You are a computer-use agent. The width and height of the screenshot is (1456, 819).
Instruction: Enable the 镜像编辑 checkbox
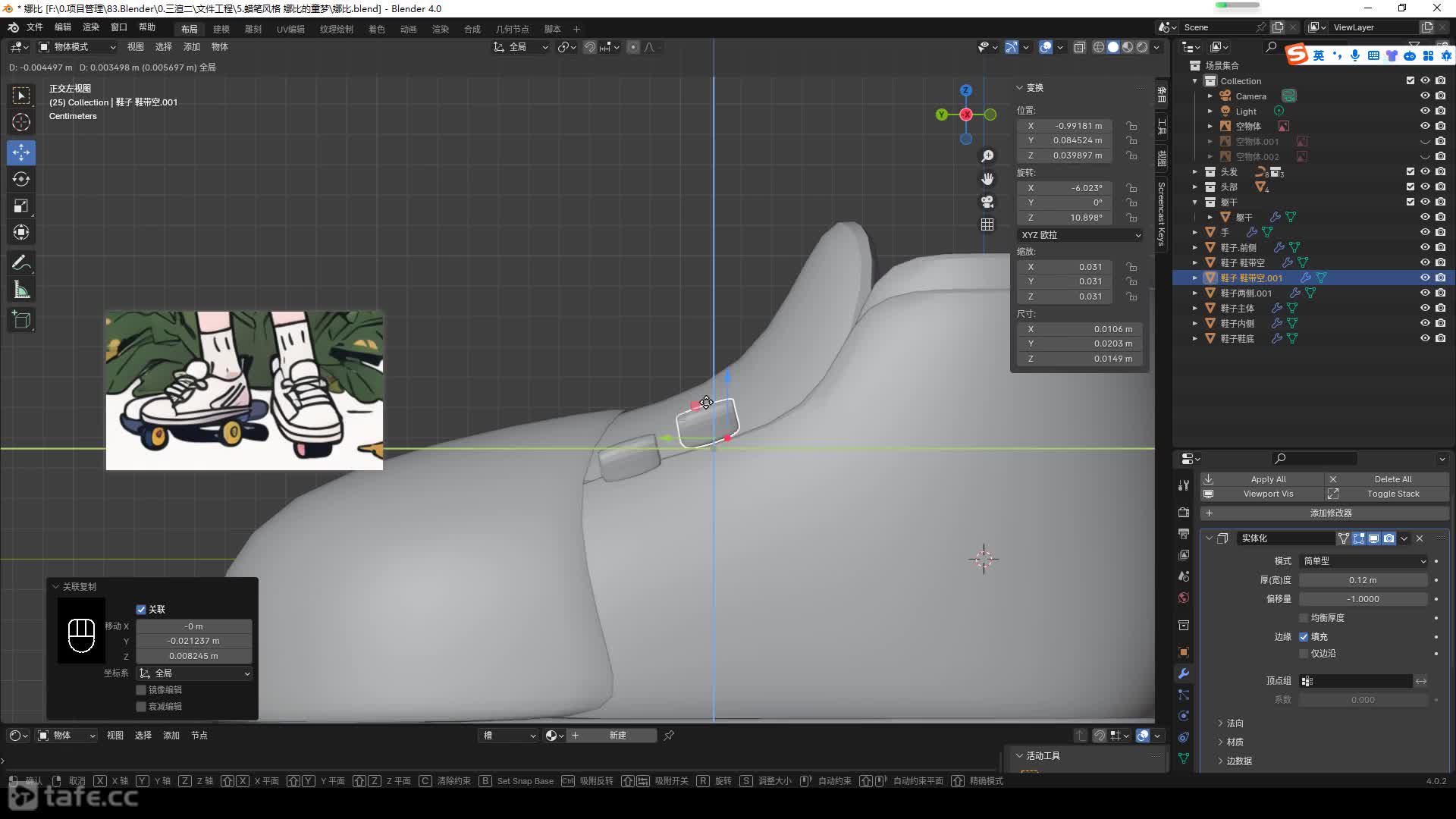click(x=141, y=690)
